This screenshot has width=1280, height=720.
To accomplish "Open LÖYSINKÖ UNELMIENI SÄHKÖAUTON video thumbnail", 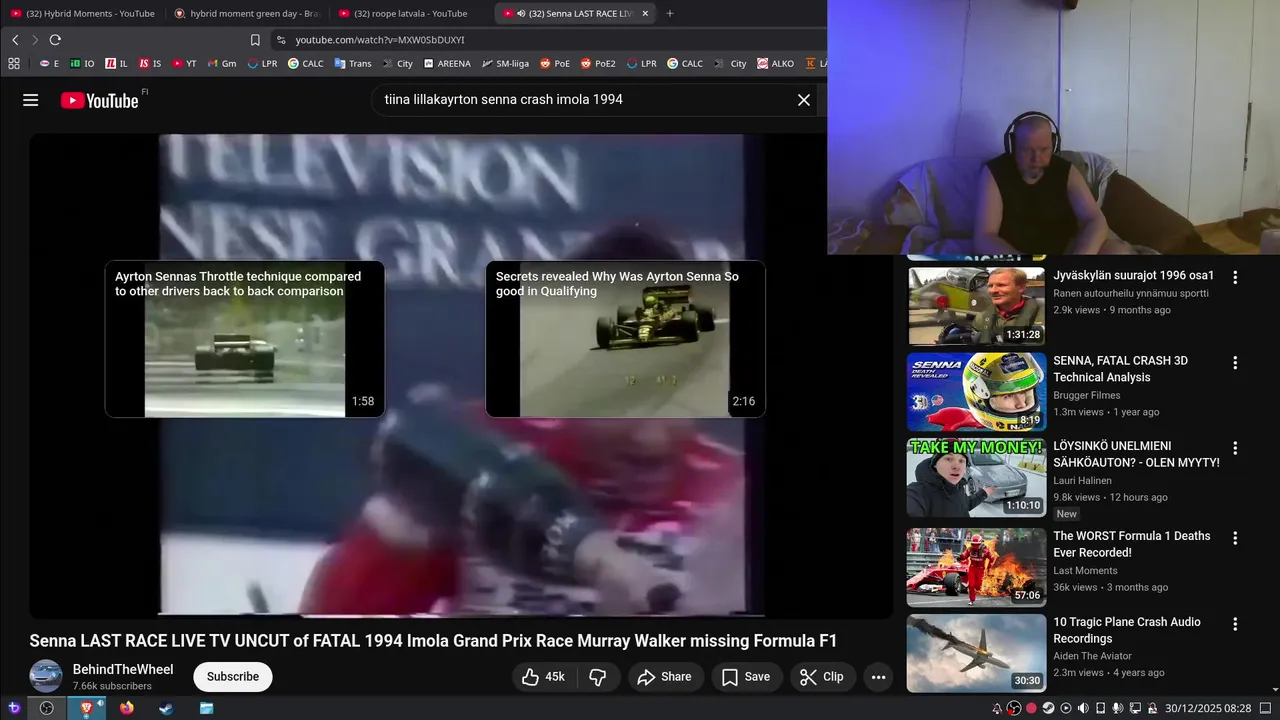I will (976, 478).
